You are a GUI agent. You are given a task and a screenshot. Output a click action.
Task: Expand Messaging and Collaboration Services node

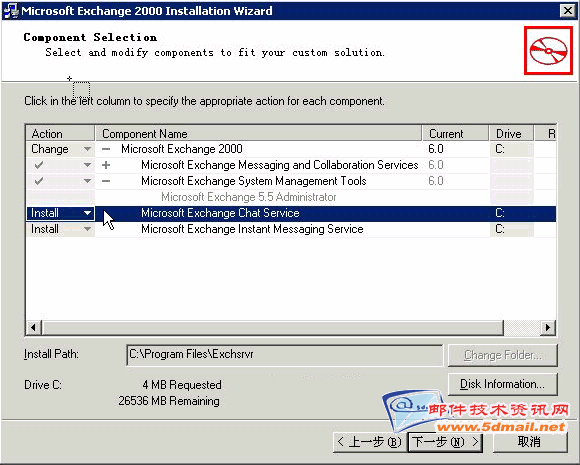pyautogui.click(x=106, y=165)
